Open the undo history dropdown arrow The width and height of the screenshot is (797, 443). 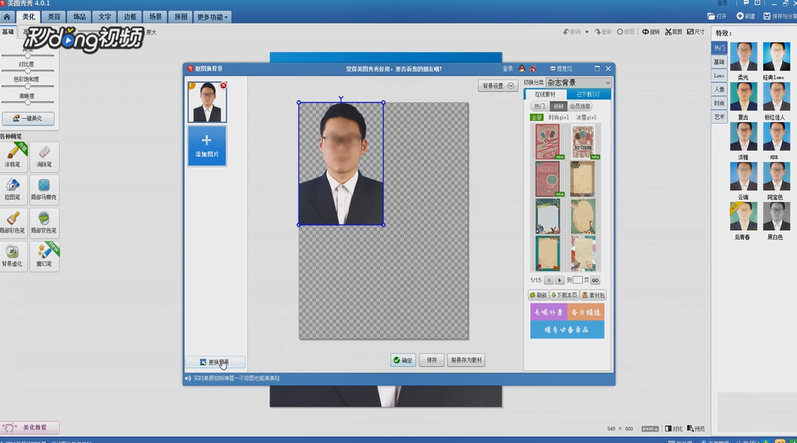(587, 31)
